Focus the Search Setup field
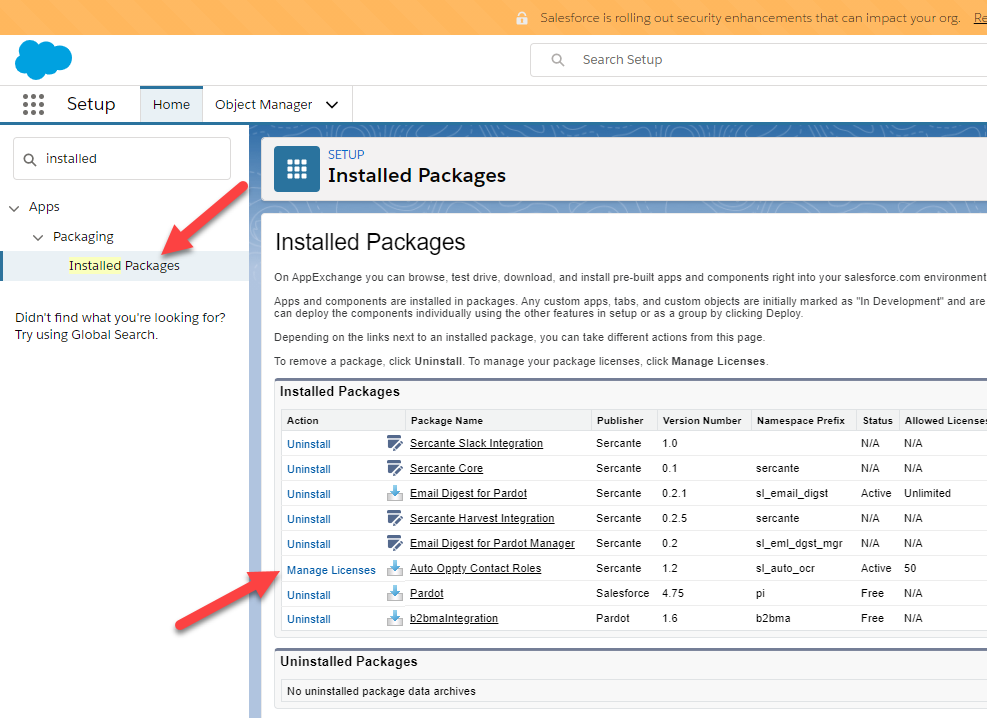987x718 pixels. click(x=759, y=60)
